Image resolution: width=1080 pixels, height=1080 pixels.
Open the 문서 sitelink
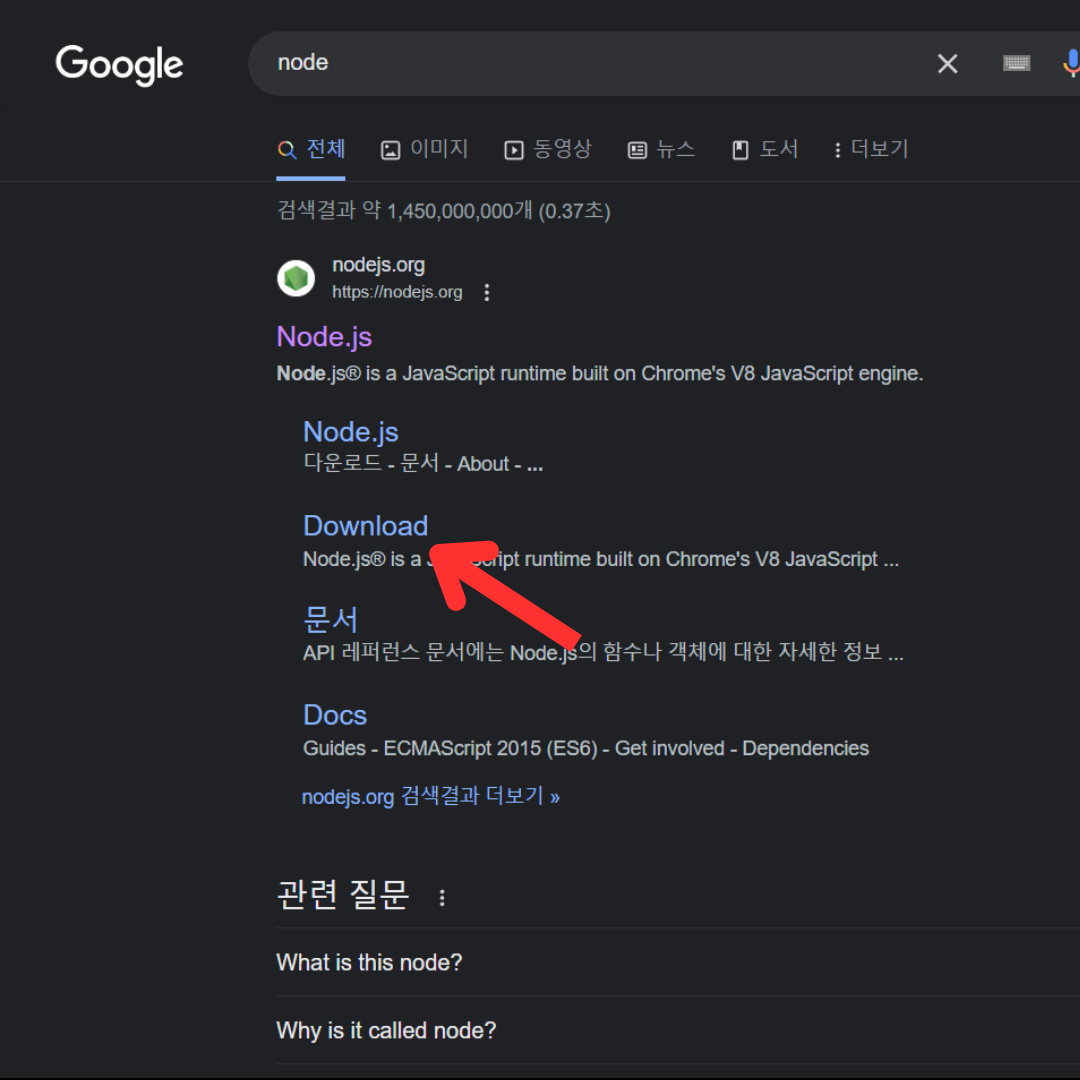[x=331, y=619]
